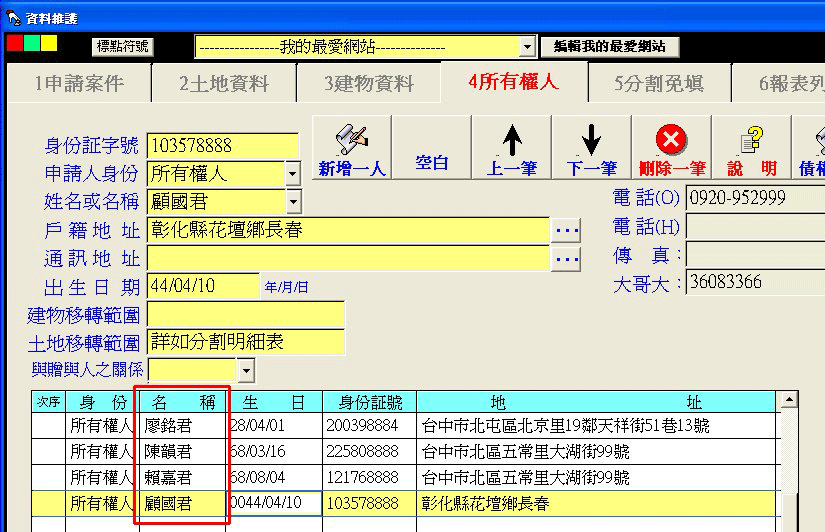Select the red color swatch
The width and height of the screenshot is (825, 532).
pos(14,44)
